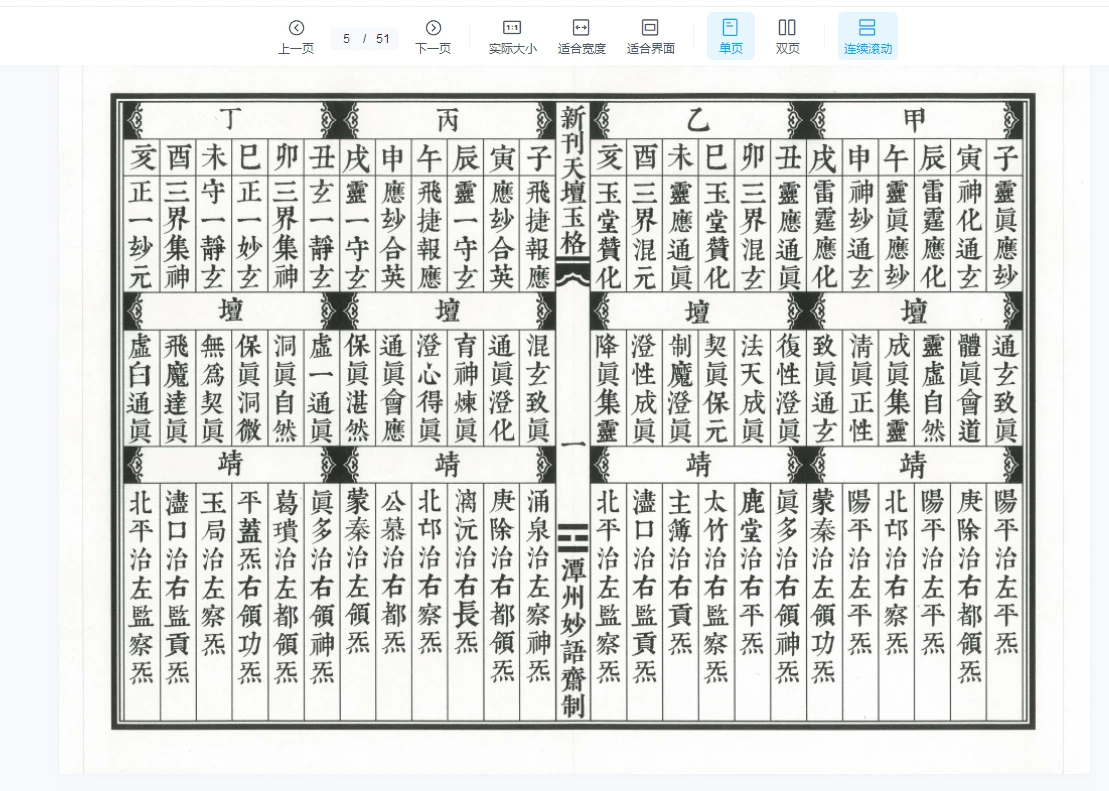The height and width of the screenshot is (791, 1109).
Task: Click the 通玄致眞 cell in table
Action: coord(1004,388)
